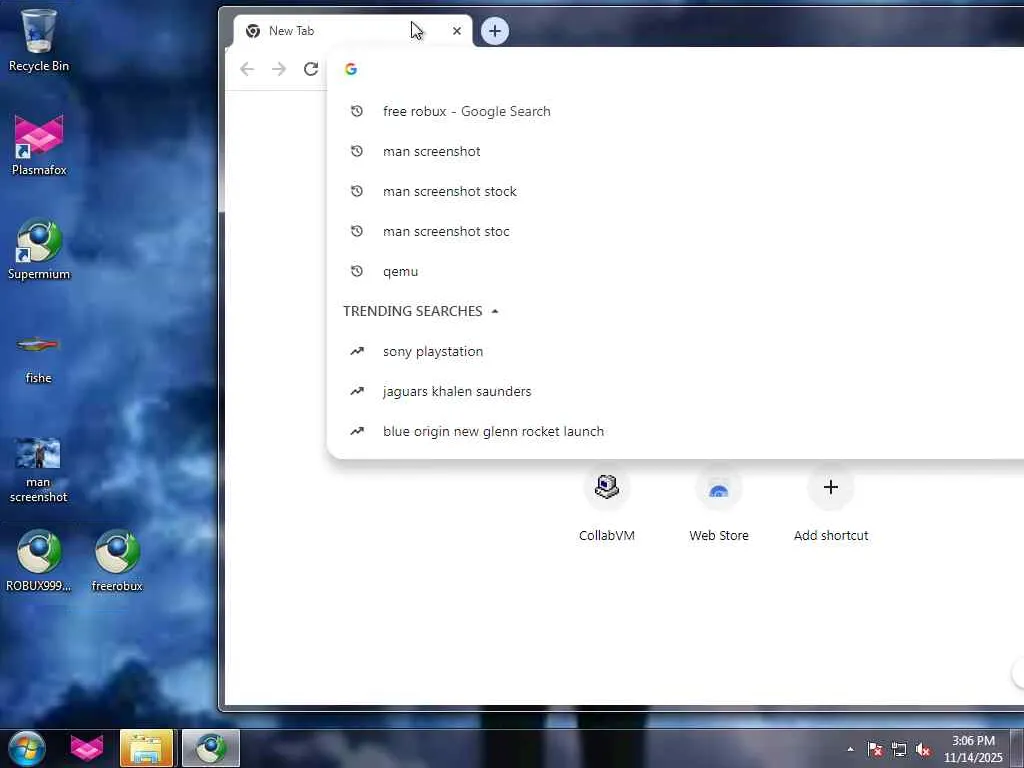This screenshot has width=1024, height=768.
Task: Click the browser back arrow
Action: (247, 69)
